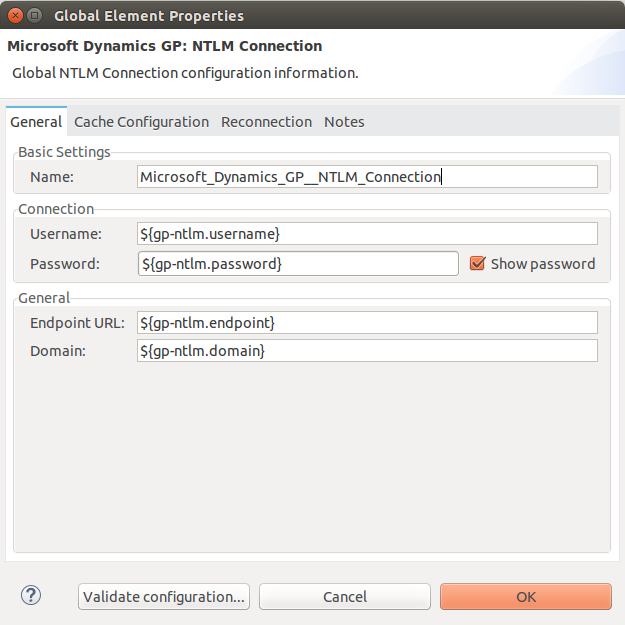
Task: Focus the Domain input field
Action: [367, 351]
